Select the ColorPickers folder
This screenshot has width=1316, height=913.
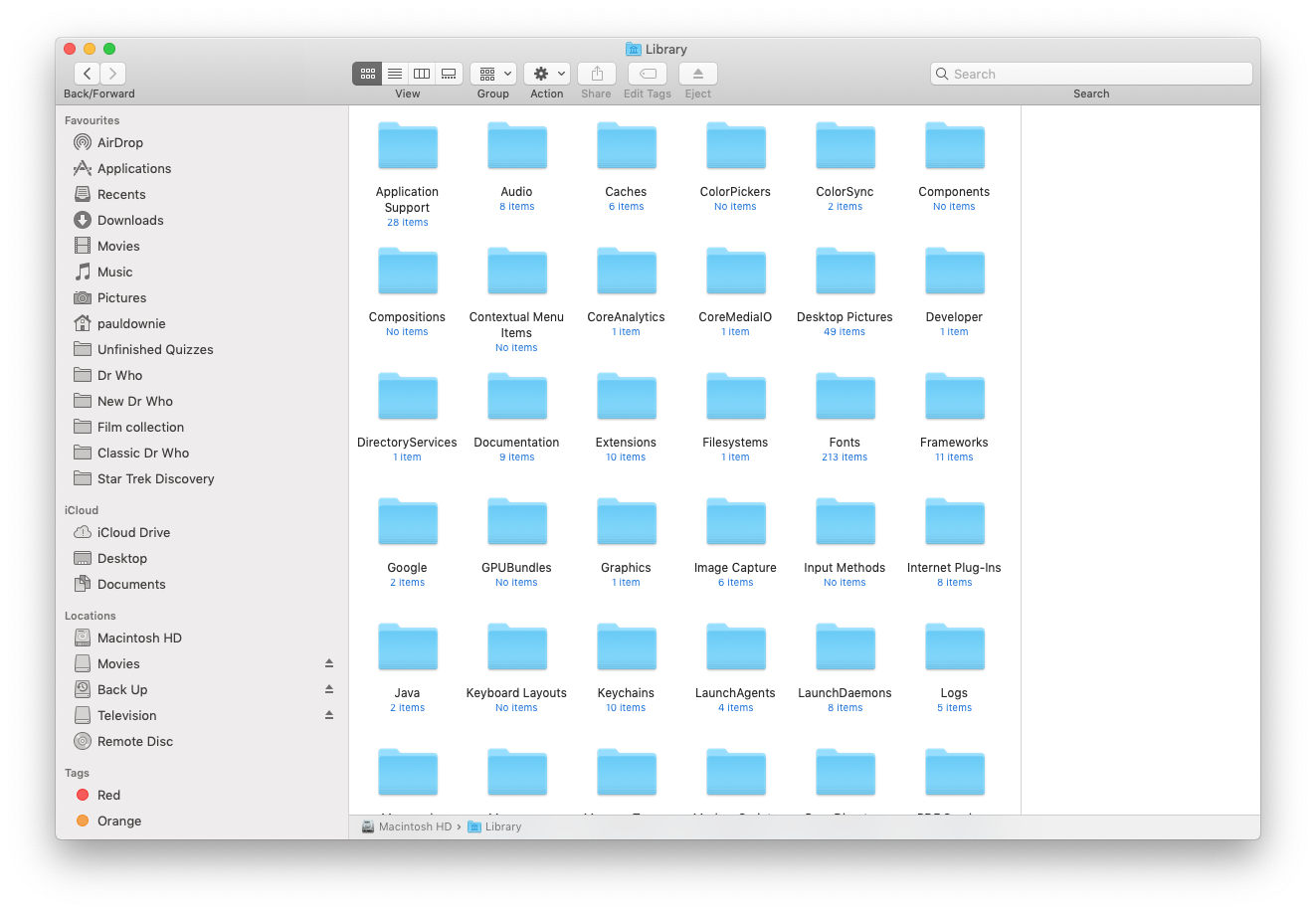[736, 146]
